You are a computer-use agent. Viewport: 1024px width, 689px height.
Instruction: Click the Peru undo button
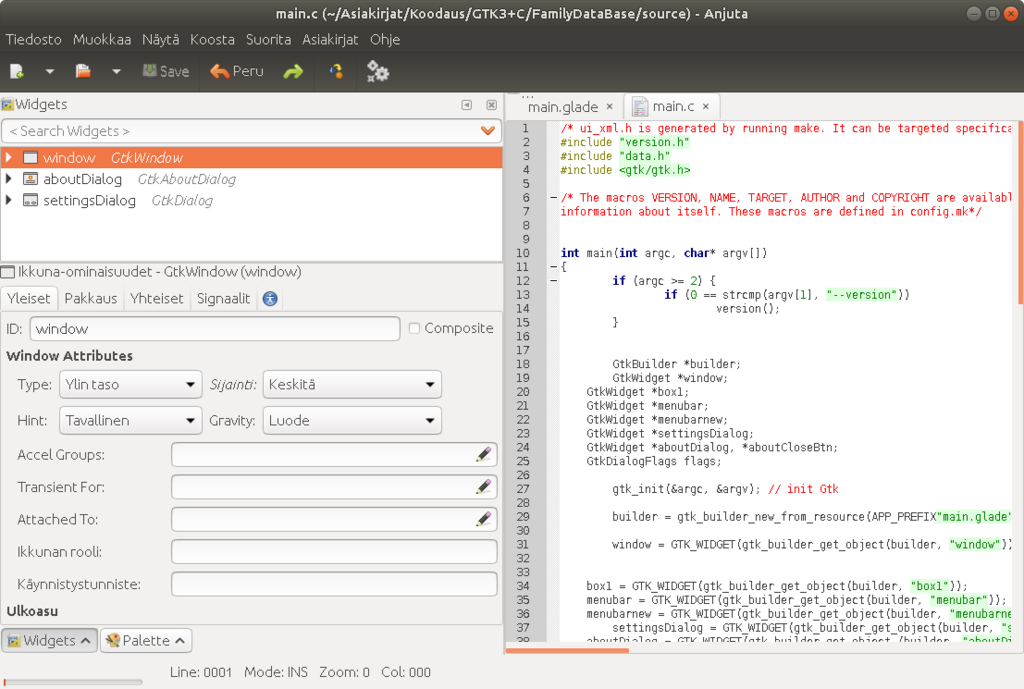click(x=237, y=71)
